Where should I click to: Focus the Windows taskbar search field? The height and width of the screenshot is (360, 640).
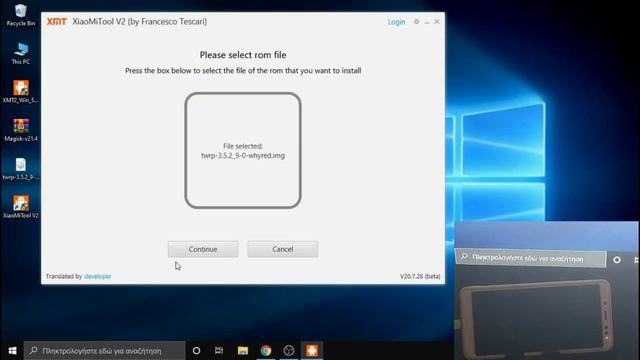[x=104, y=351]
